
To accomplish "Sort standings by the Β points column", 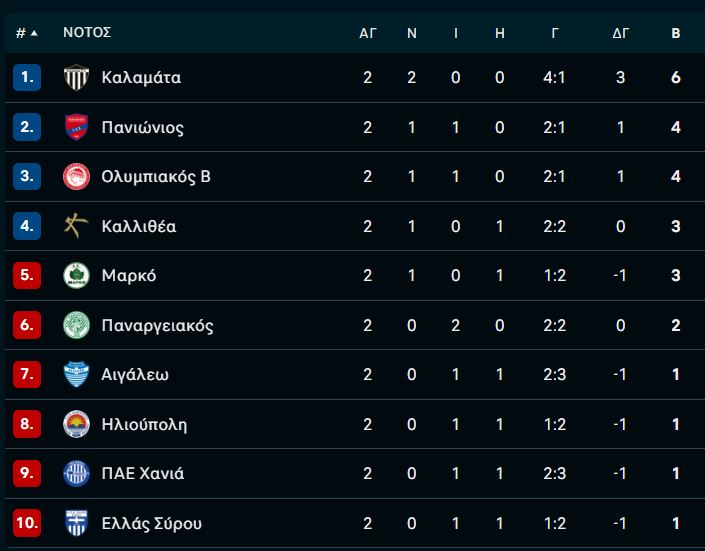I will pos(675,33).
